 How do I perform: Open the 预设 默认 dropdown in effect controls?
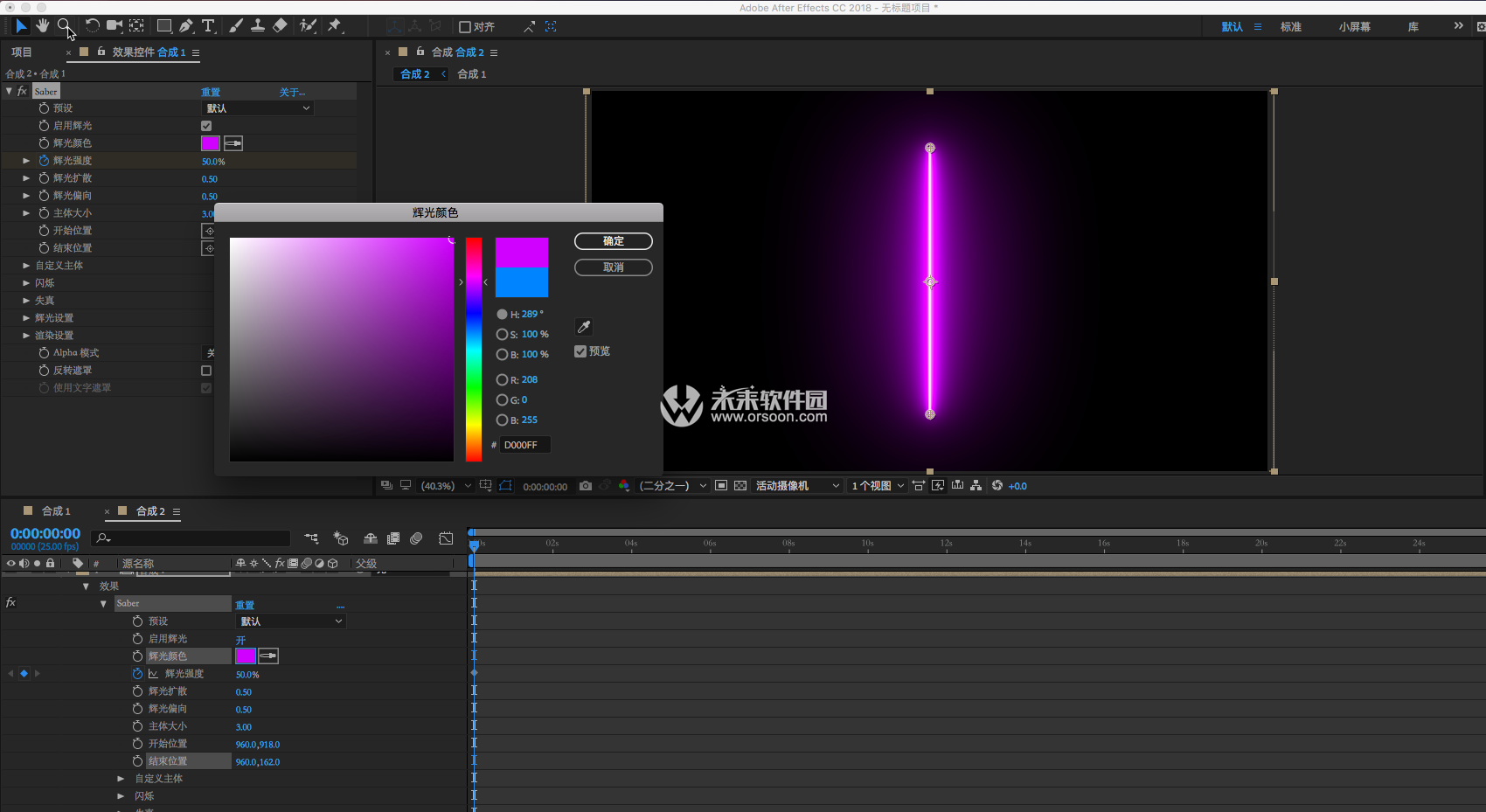click(x=258, y=108)
